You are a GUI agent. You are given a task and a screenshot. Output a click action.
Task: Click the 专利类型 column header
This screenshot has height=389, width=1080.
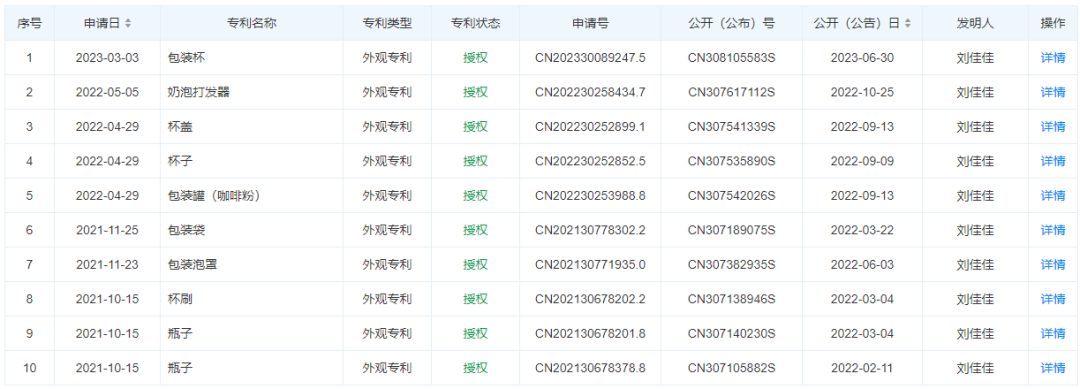pos(387,23)
